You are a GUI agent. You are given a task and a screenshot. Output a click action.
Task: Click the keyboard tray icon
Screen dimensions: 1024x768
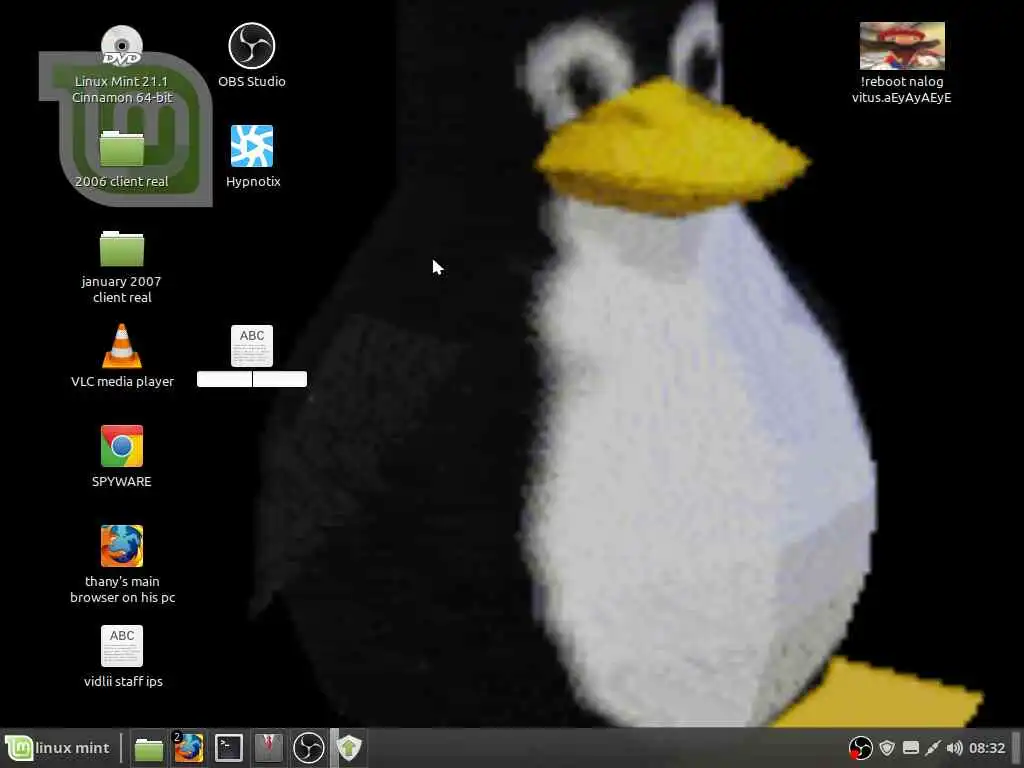(910, 748)
